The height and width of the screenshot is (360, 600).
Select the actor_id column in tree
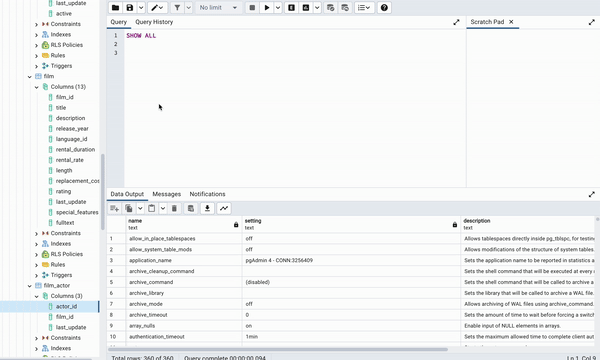[x=66, y=306]
